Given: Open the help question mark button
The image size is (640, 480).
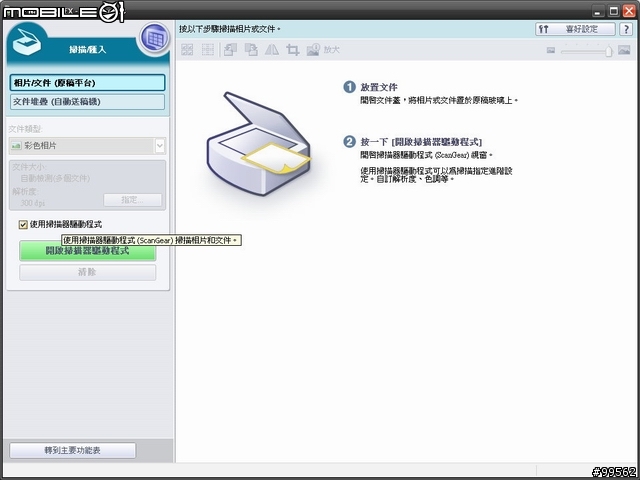Looking at the screenshot, I should [626, 29].
